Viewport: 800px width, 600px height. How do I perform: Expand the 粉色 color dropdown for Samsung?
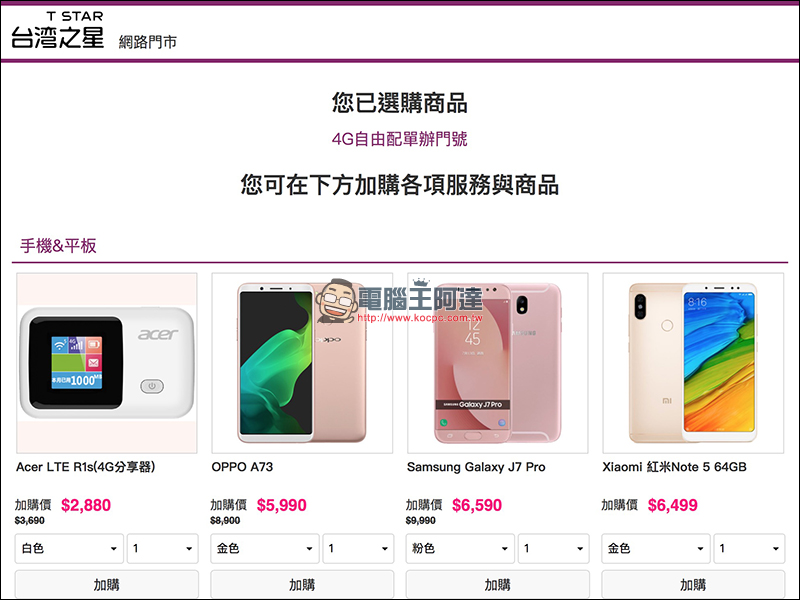tap(460, 548)
